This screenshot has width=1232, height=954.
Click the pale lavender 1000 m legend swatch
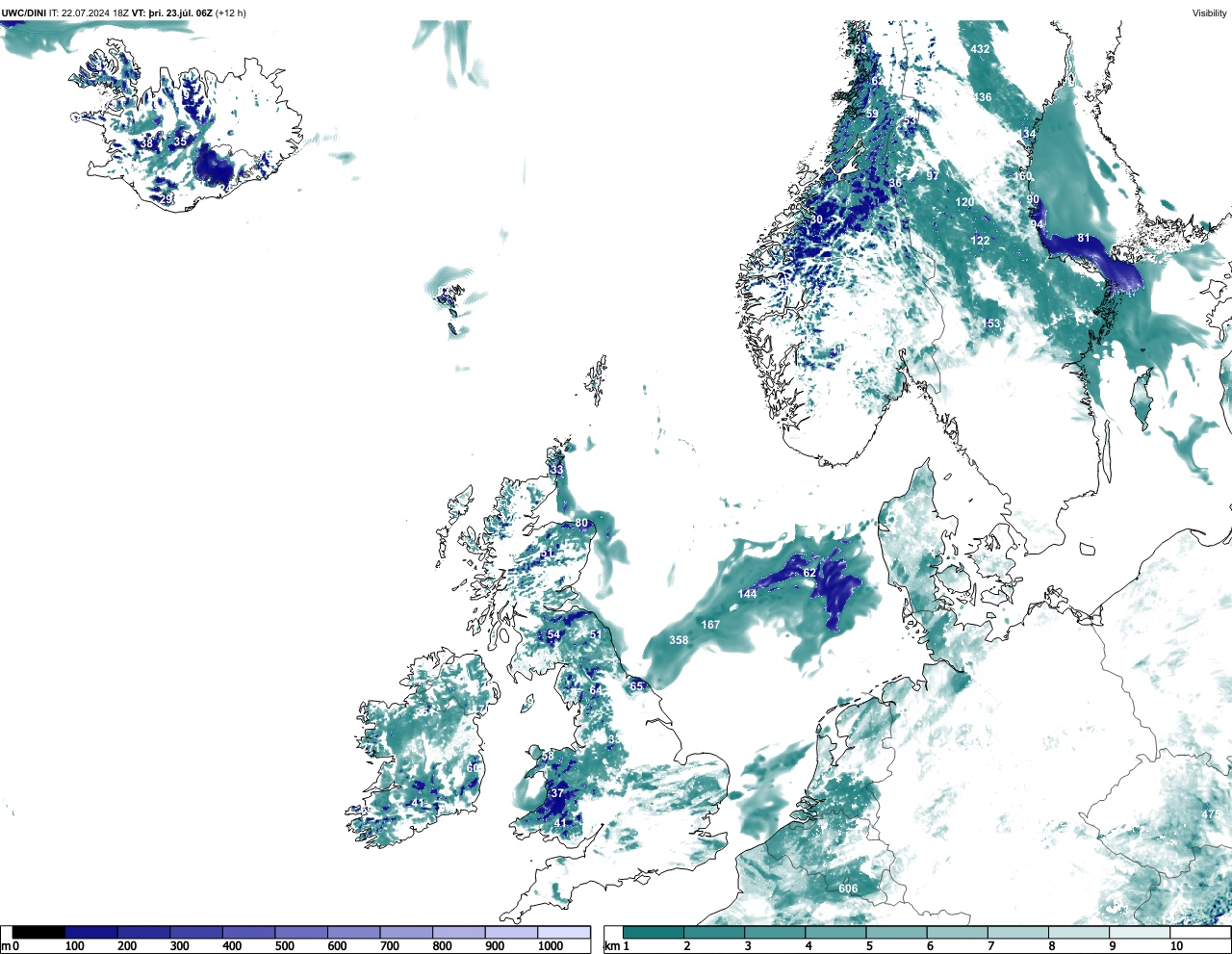[563, 932]
